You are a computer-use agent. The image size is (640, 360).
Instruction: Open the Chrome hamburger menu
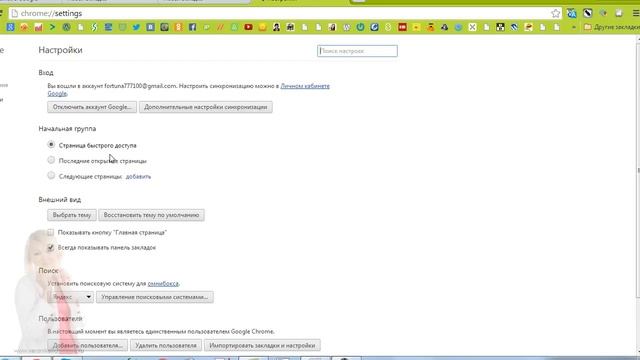636,13
